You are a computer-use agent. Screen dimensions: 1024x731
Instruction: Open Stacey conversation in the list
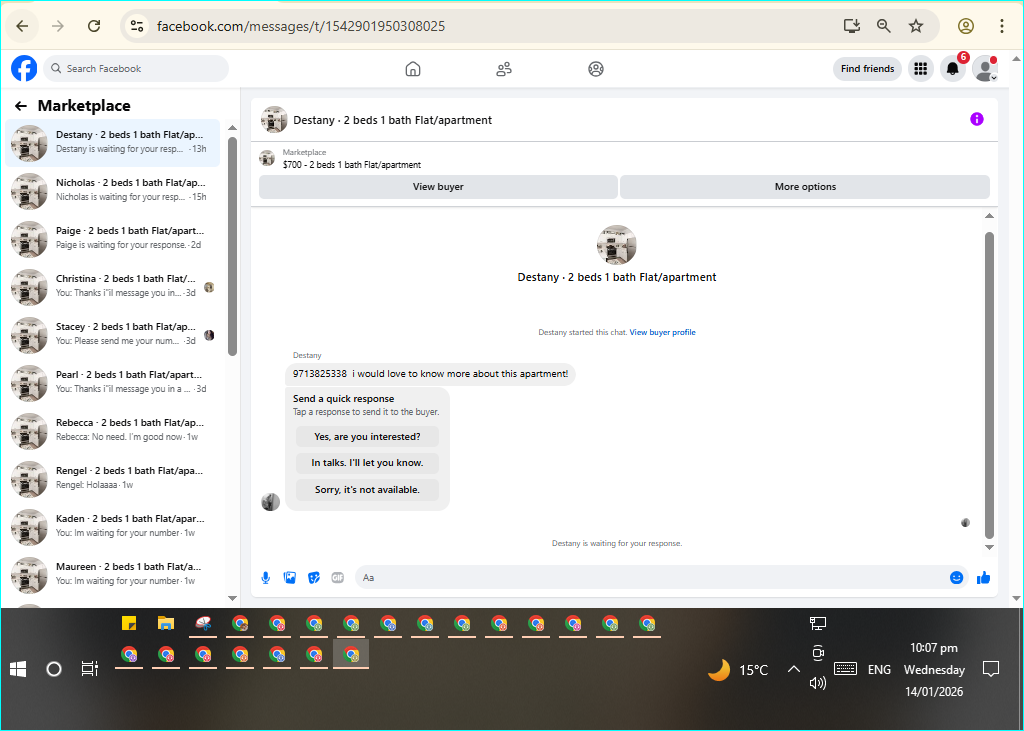[112, 334]
